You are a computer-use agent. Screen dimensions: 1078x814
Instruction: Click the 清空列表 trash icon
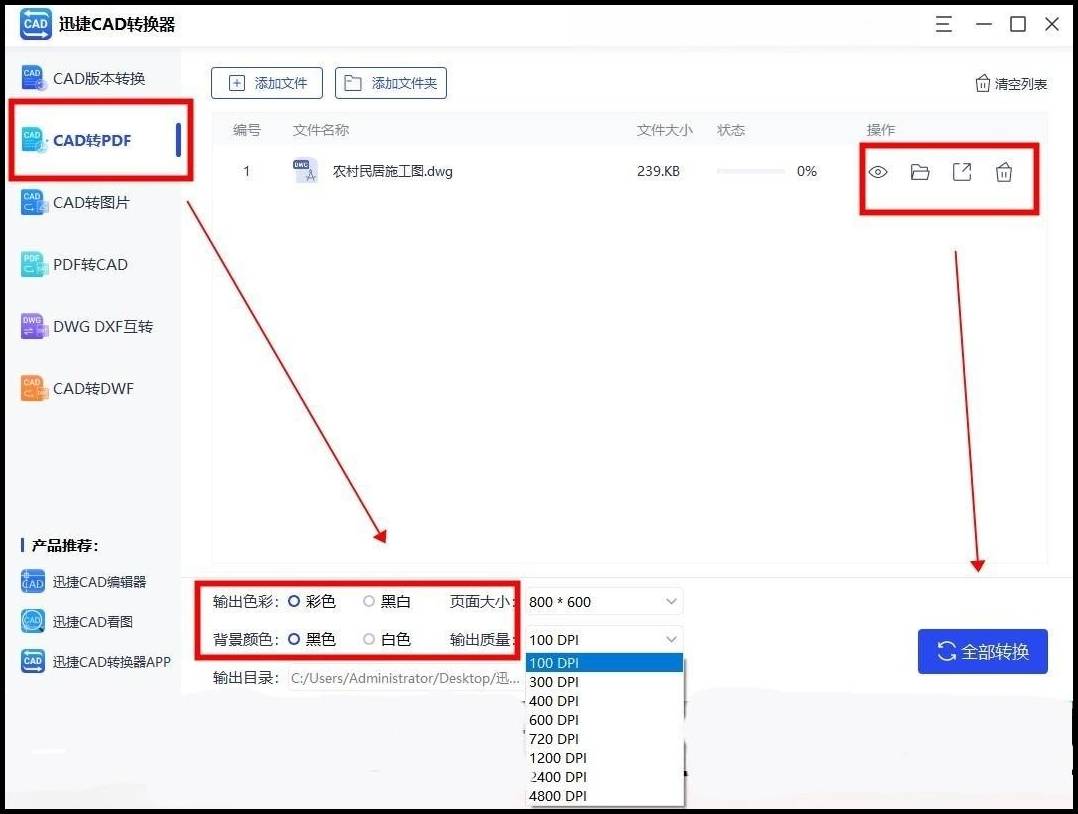pyautogui.click(x=982, y=84)
